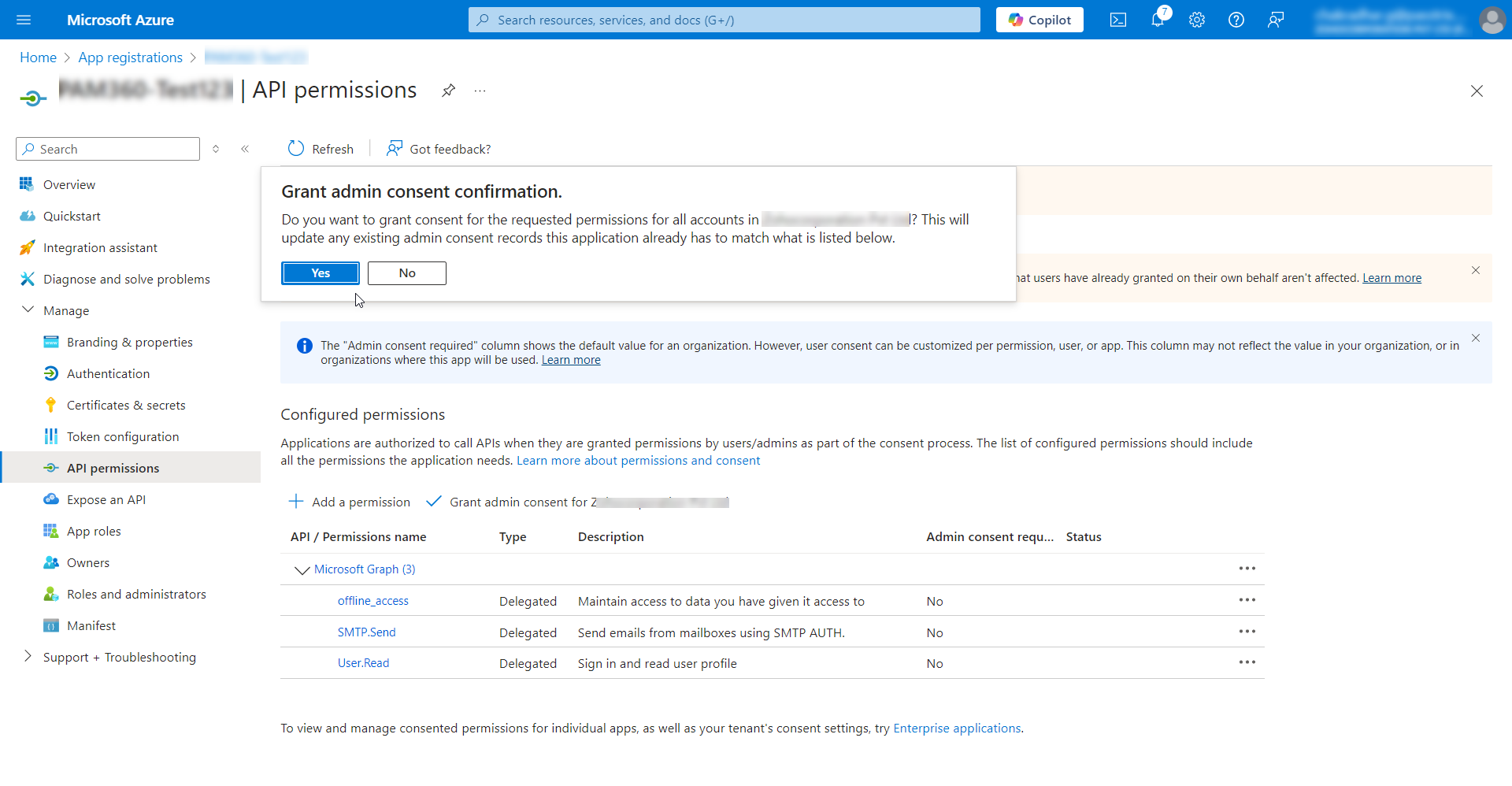This screenshot has height=786, width=1512.
Task: Click the Refresh toolbar button
Action: [x=321, y=149]
